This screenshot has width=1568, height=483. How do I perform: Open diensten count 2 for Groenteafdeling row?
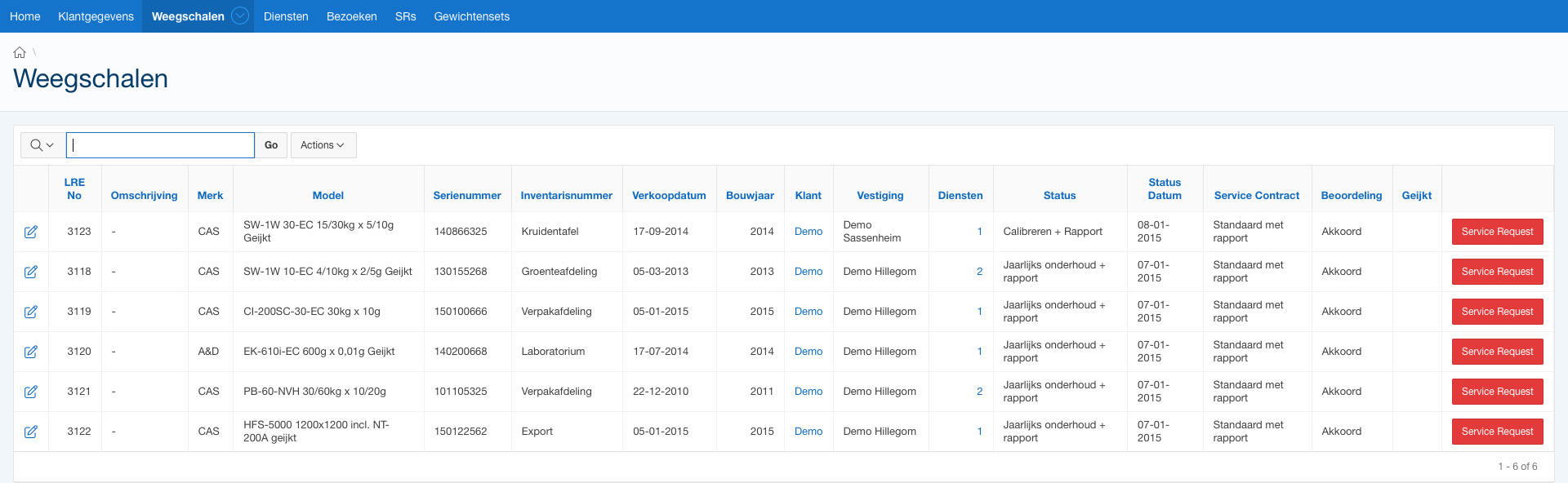(x=979, y=272)
